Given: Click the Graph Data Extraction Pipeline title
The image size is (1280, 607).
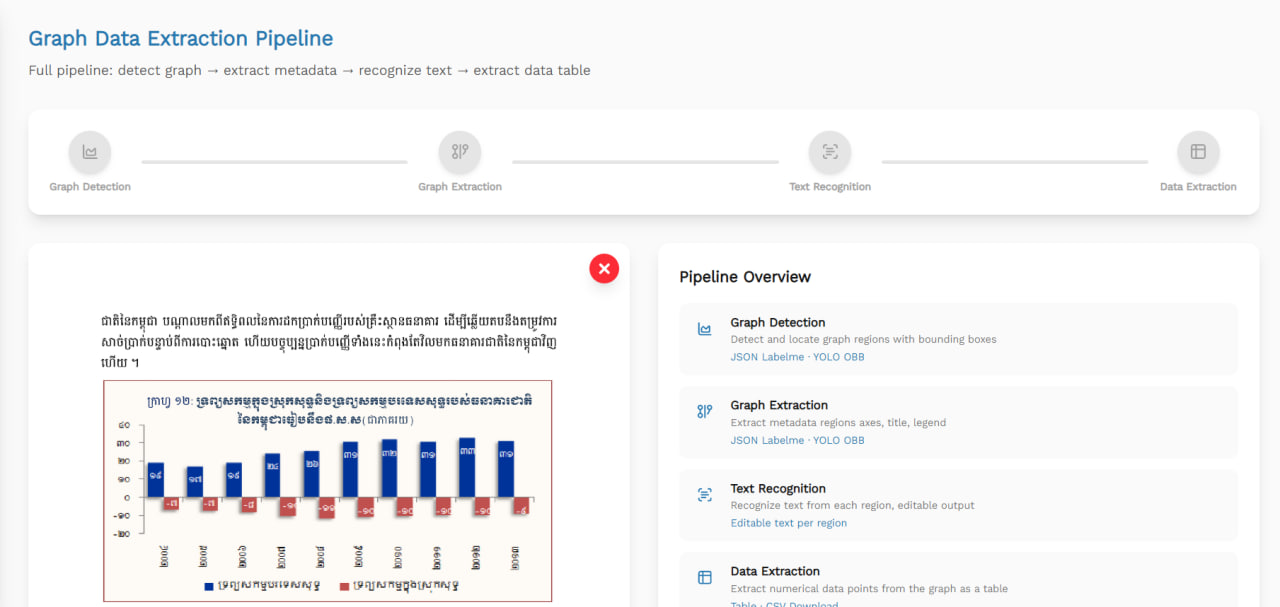Looking at the screenshot, I should point(181,39).
